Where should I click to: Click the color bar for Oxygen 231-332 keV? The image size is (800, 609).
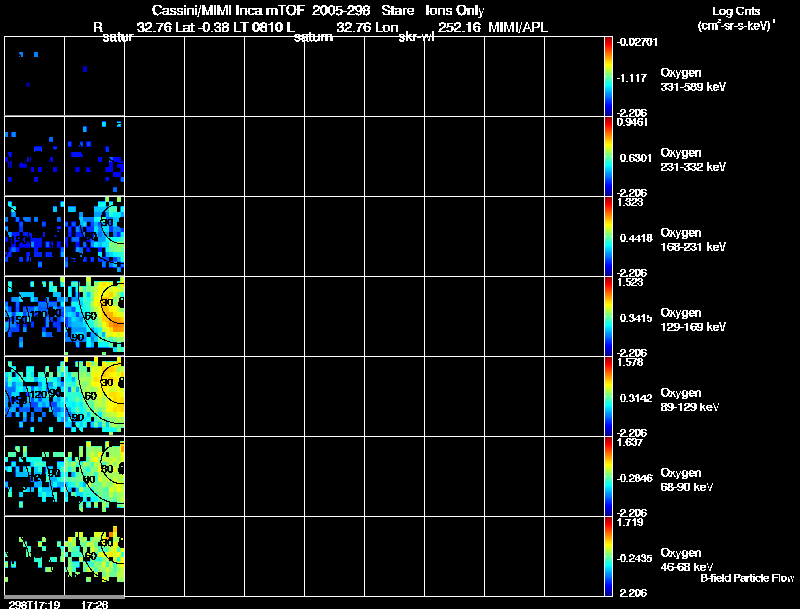(x=608, y=156)
